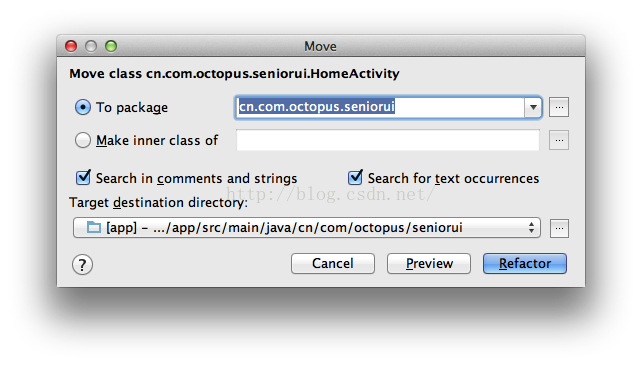Image resolution: width=642 pixels, height=366 pixels.
Task: Select Make inner class of option
Action: coord(83,140)
